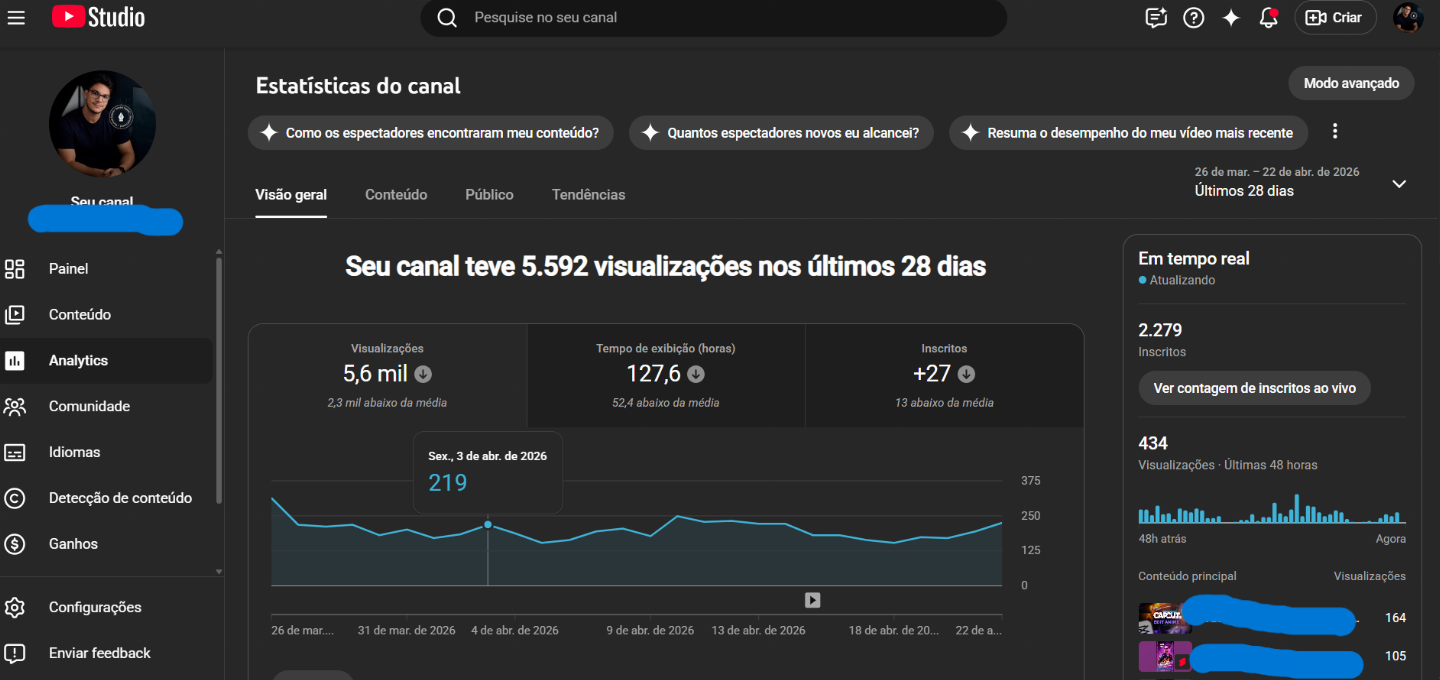1440x680 pixels.
Task: Click Criar button
Action: pos(1335,18)
